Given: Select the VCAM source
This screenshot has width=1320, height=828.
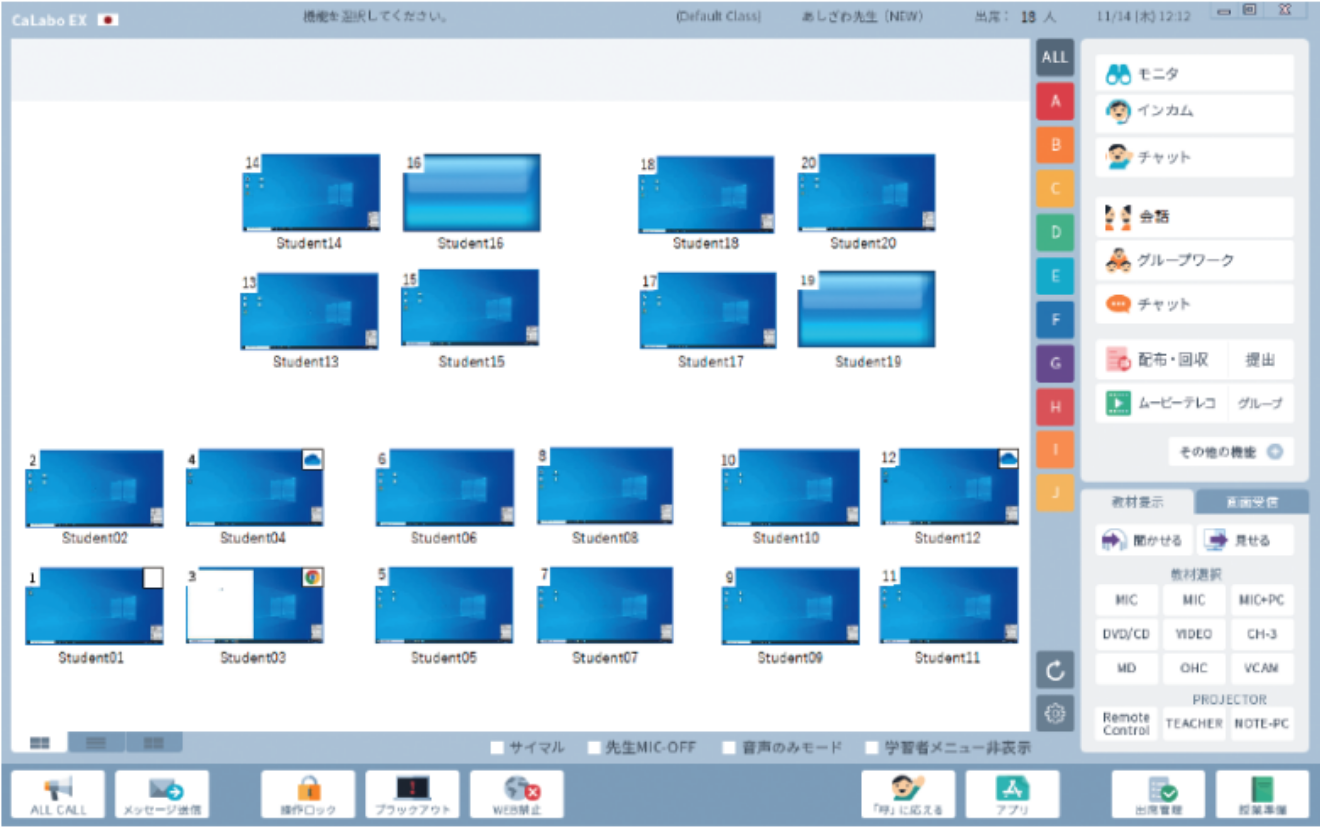Looking at the screenshot, I should click(1262, 668).
